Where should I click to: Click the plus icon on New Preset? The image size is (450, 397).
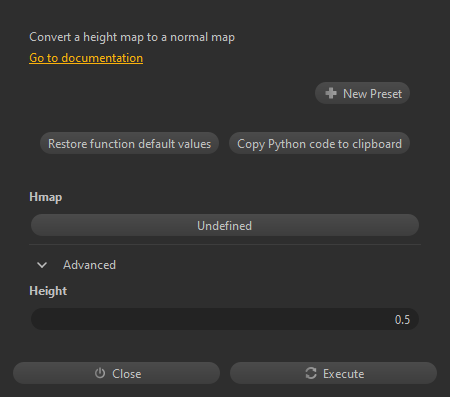(331, 93)
